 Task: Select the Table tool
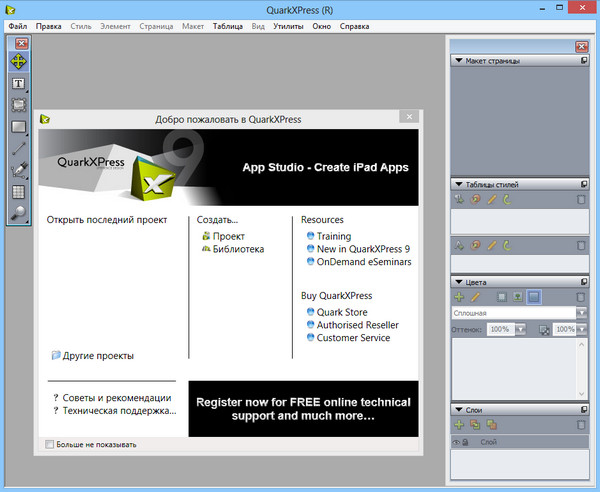[19, 192]
